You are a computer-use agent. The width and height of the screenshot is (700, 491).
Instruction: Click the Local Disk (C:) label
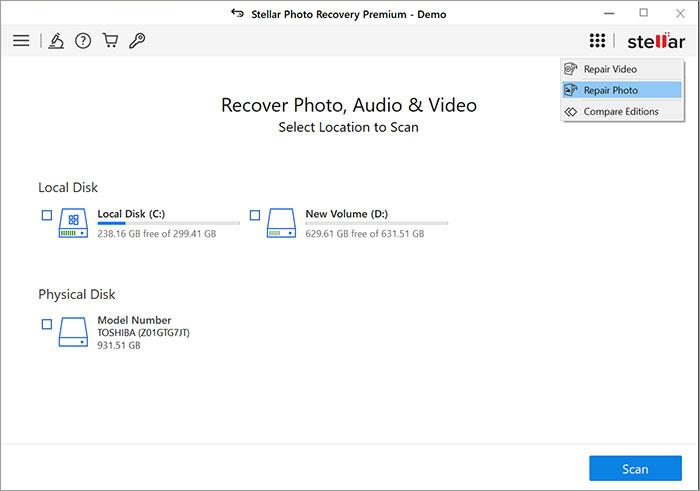131,214
